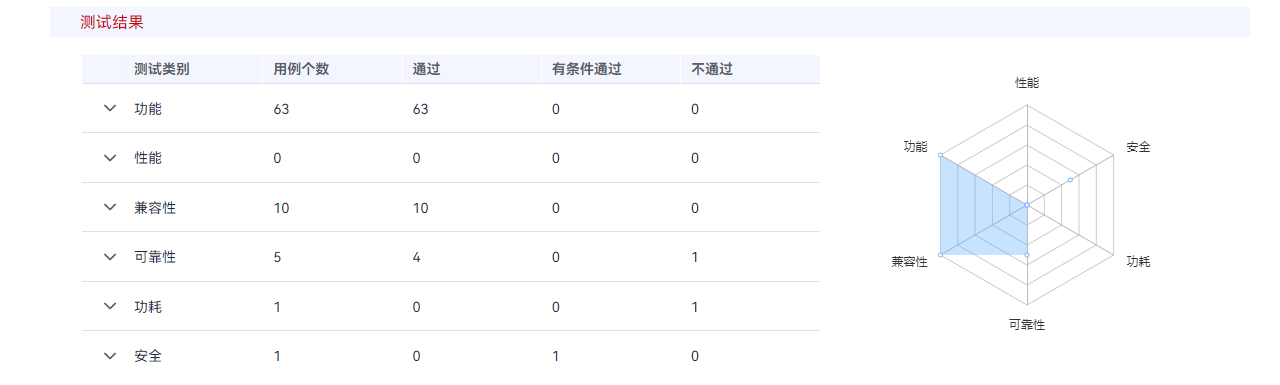The image size is (1280, 385).
Task: Click the 可靠性 failed count cell
Action: [x=695, y=257]
